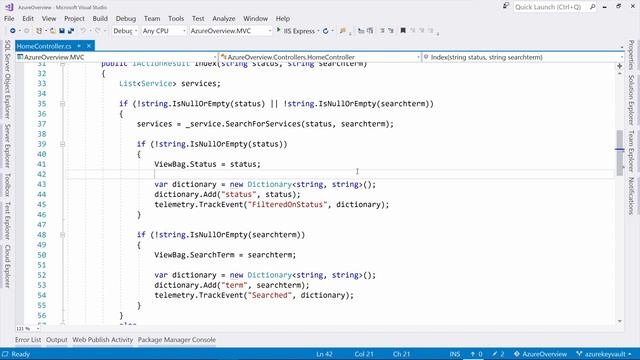Click the Quick Launch search magnifier icon
640x360 pixels.
point(592,7)
